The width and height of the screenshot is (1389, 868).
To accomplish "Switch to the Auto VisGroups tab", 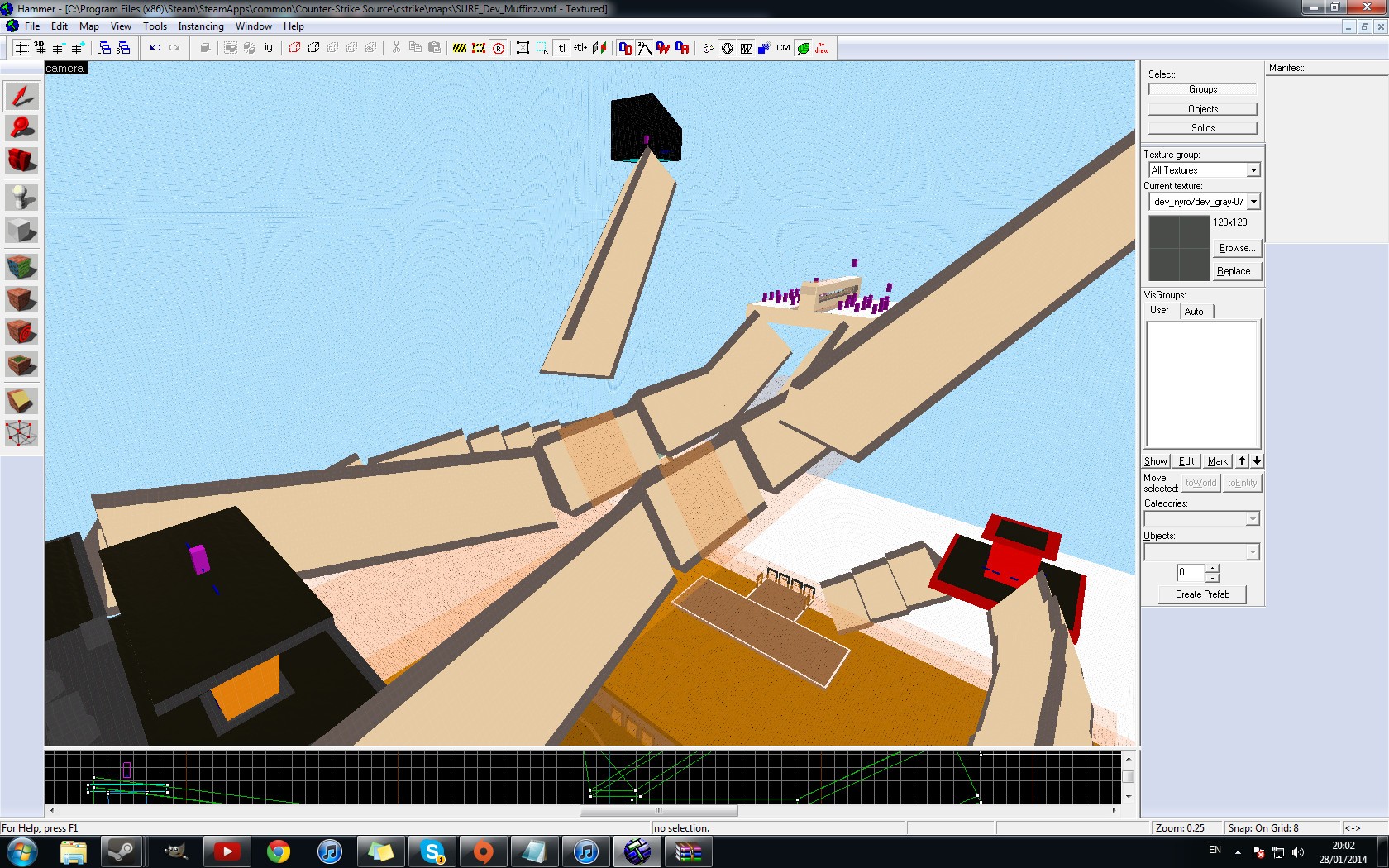I will [1193, 312].
